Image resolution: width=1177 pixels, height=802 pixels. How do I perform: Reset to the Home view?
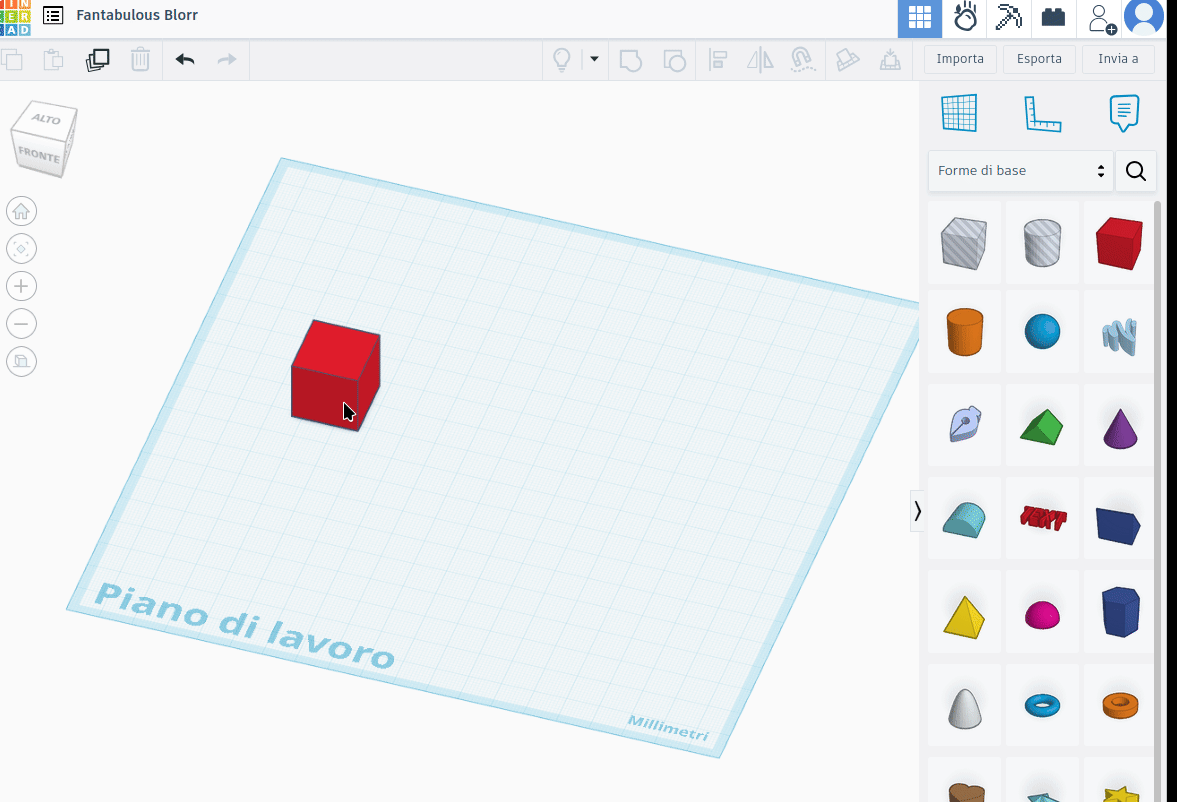(21, 212)
